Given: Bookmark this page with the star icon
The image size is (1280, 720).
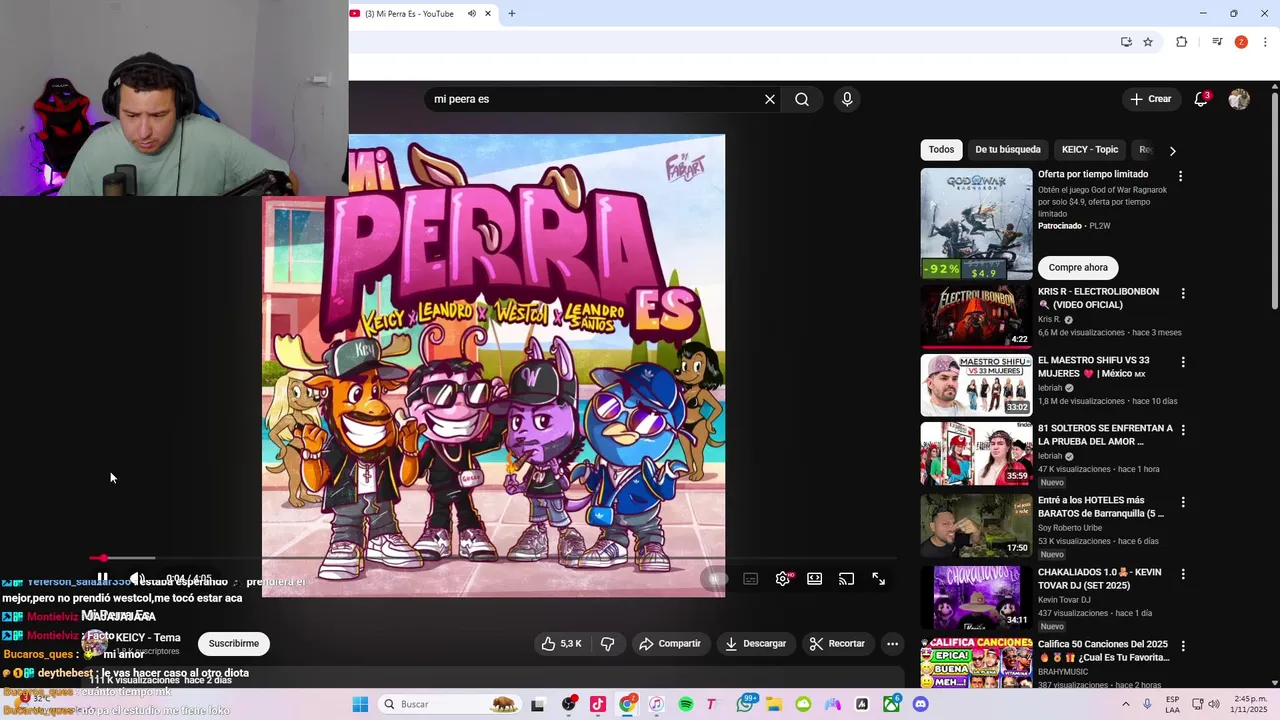Looking at the screenshot, I should click(x=1148, y=42).
